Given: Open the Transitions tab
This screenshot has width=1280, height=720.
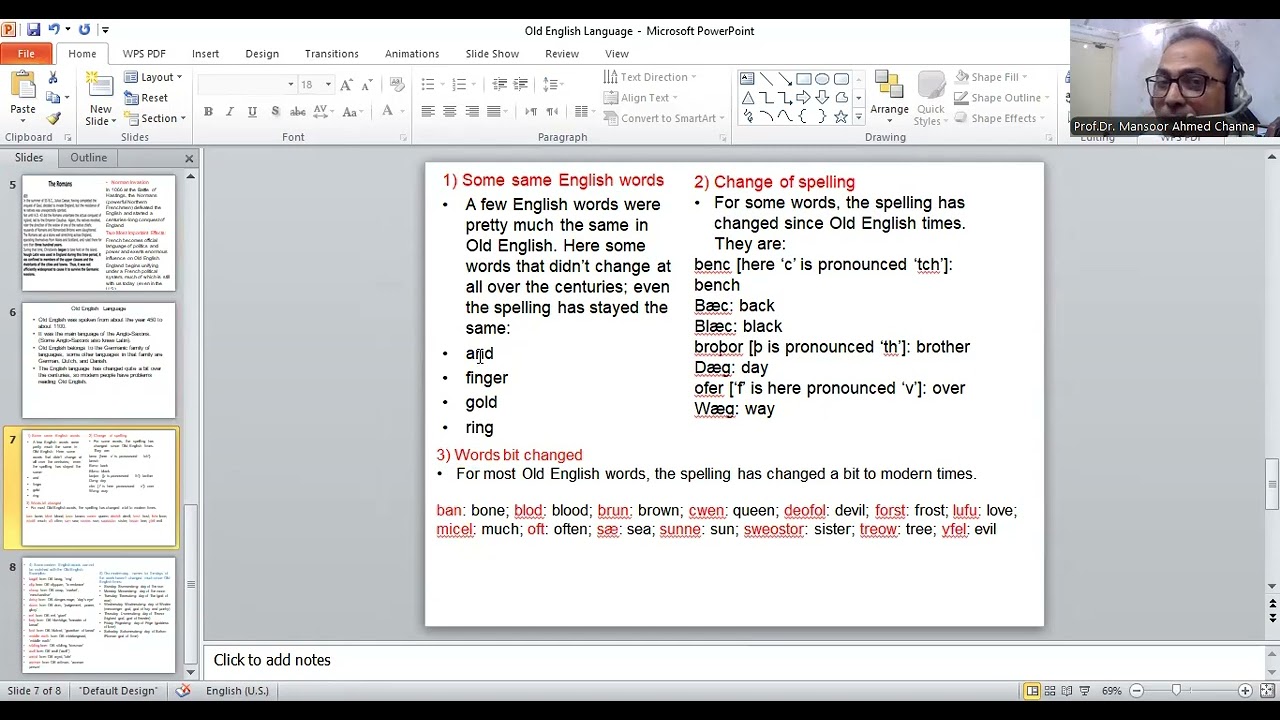Looking at the screenshot, I should pyautogui.click(x=331, y=54).
